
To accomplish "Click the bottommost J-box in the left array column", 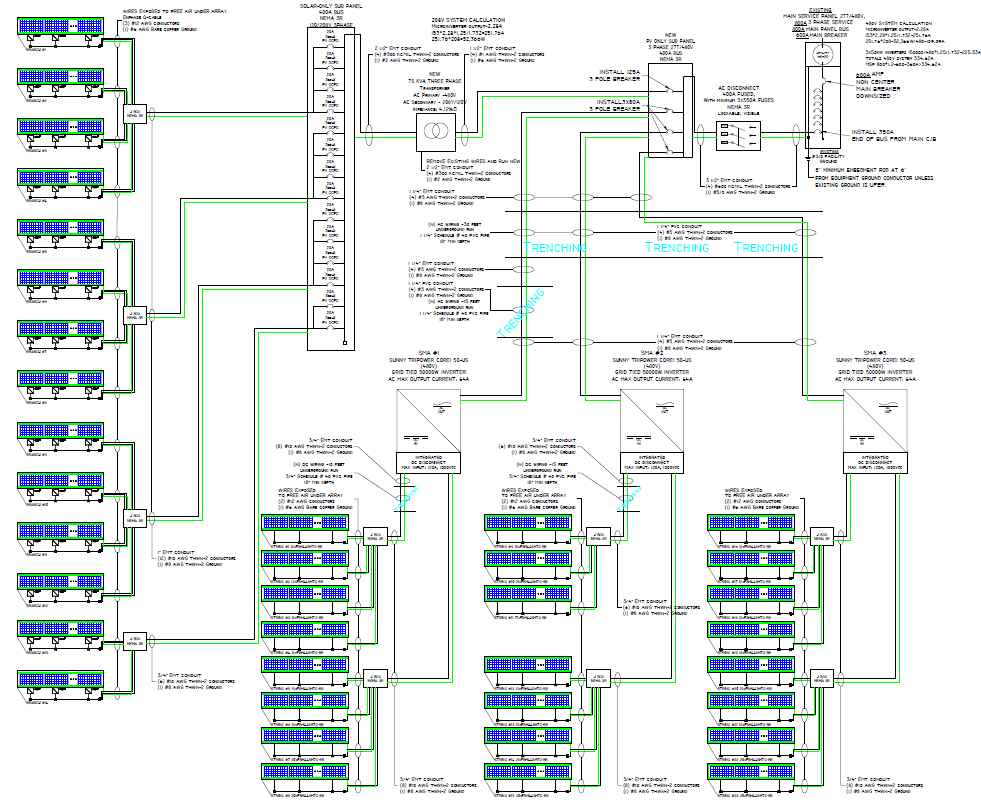I will click(x=134, y=638).
